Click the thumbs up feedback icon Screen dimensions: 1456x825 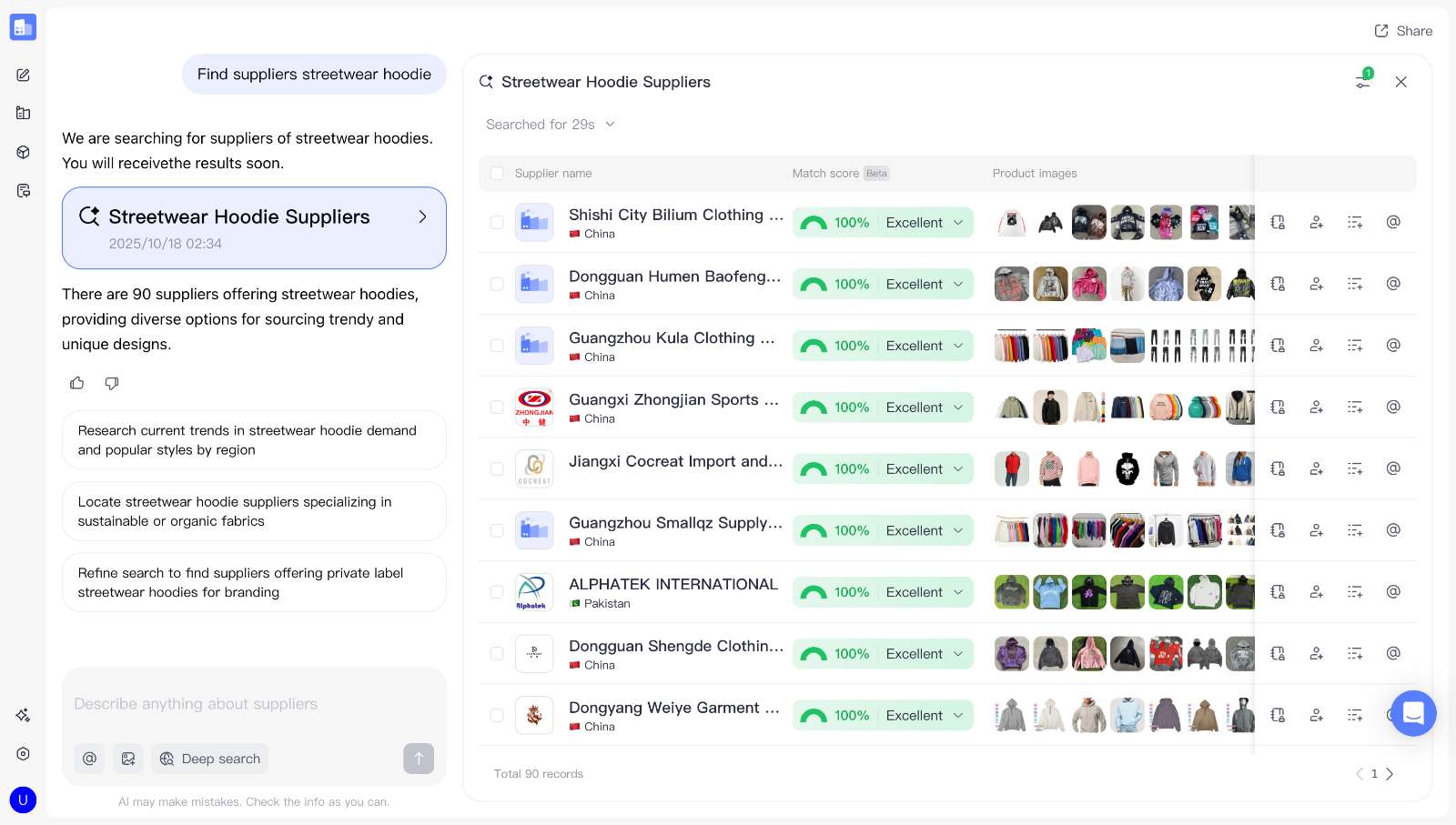77,383
